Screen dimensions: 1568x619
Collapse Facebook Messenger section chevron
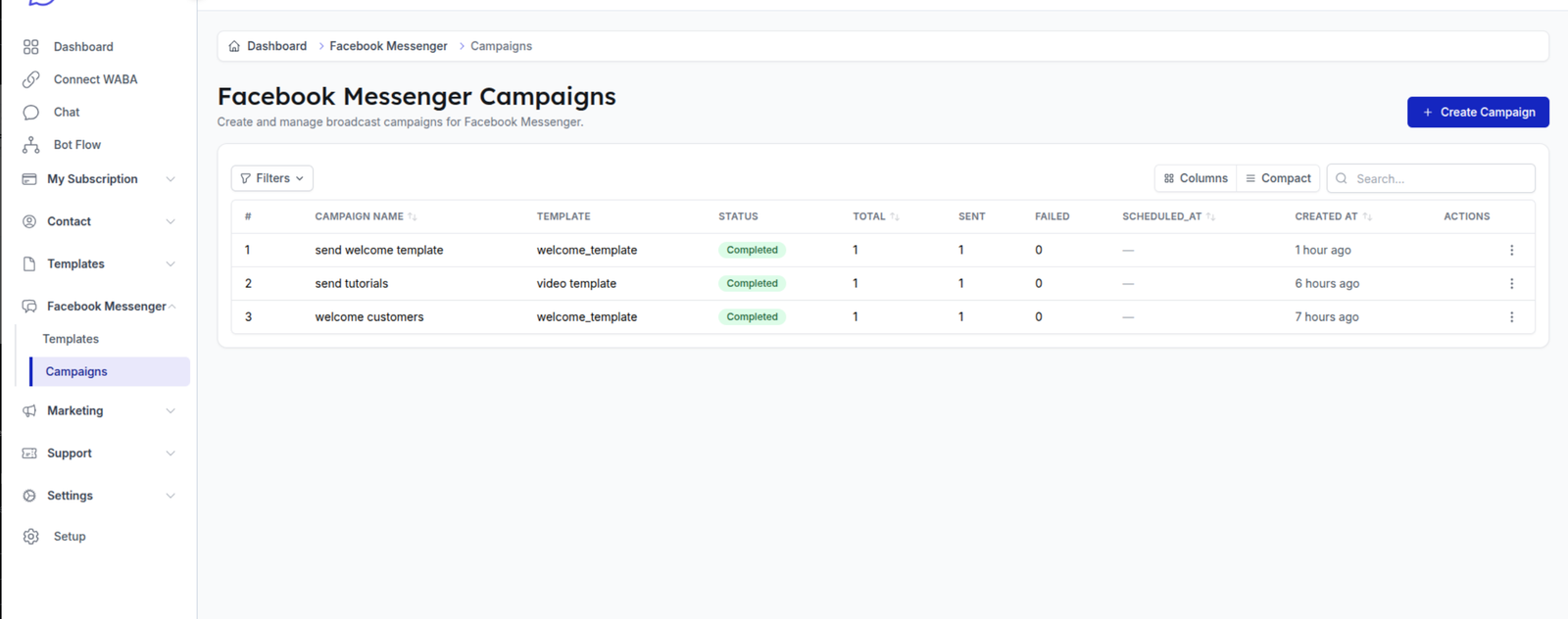[172, 307]
